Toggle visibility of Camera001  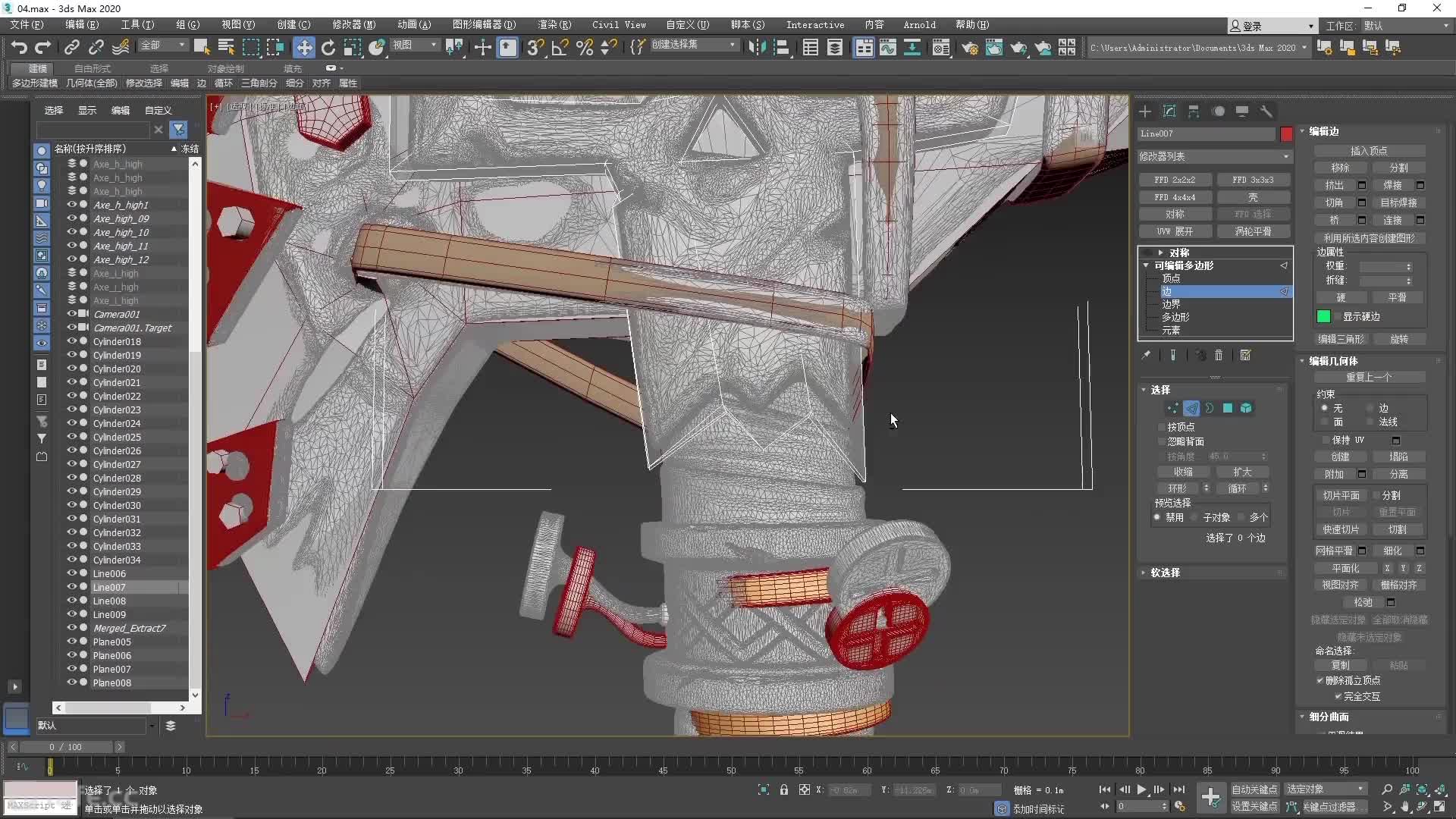[71, 314]
